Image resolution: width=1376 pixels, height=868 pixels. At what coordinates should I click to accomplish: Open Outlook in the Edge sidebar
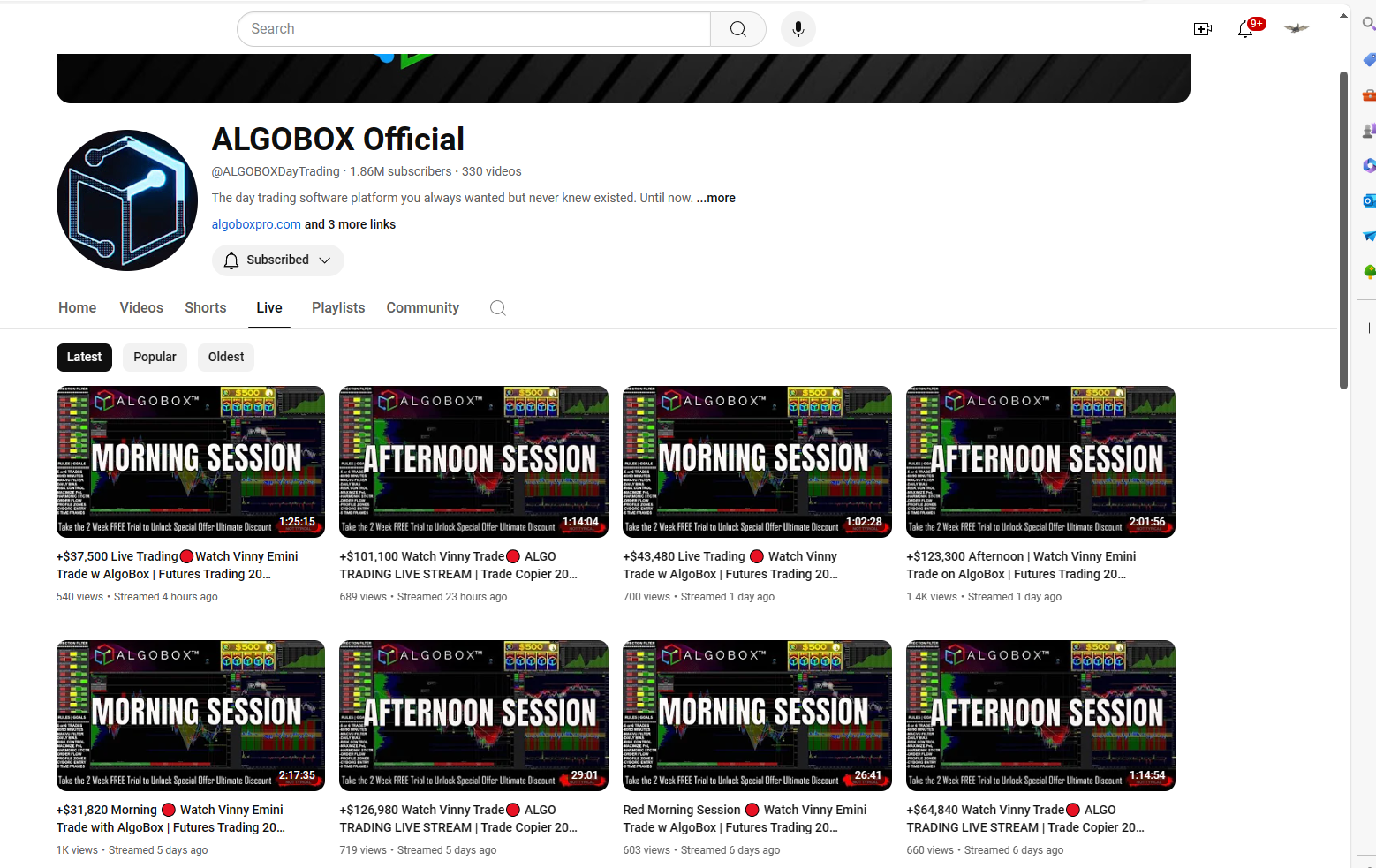[1368, 200]
